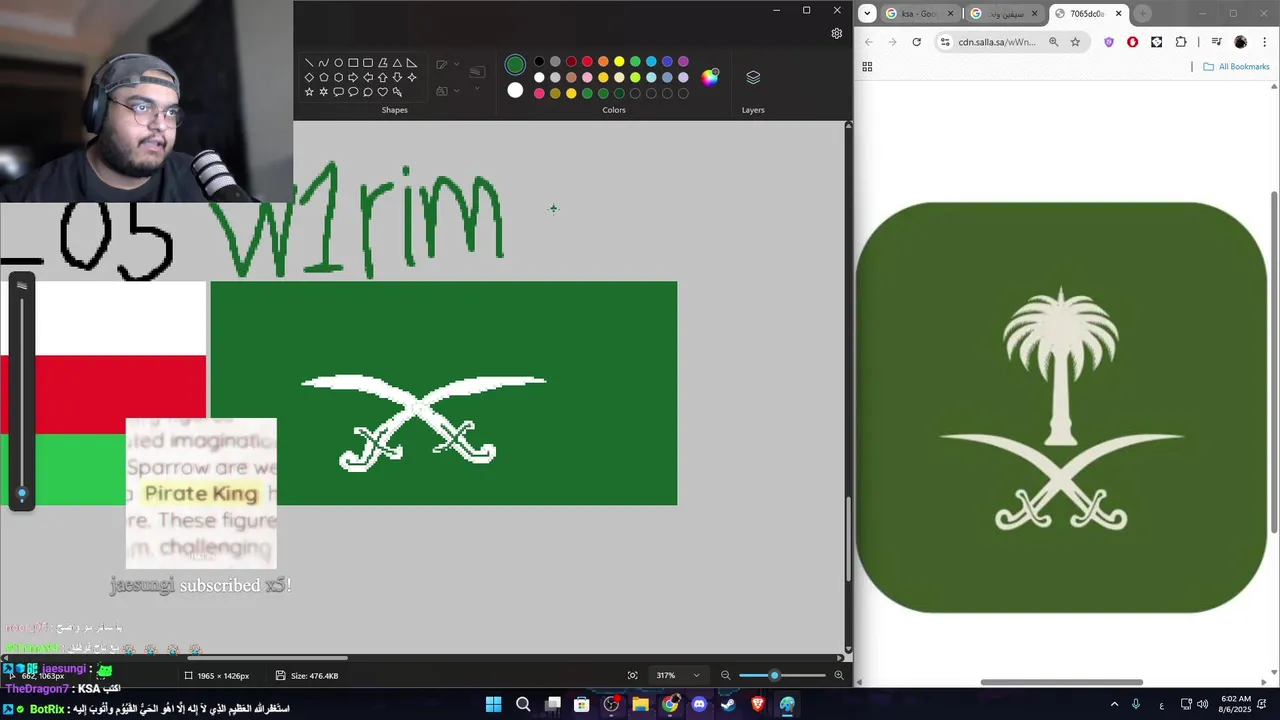Viewport: 1280px width, 720px height.
Task: Select the diamond shape
Action: point(309,77)
